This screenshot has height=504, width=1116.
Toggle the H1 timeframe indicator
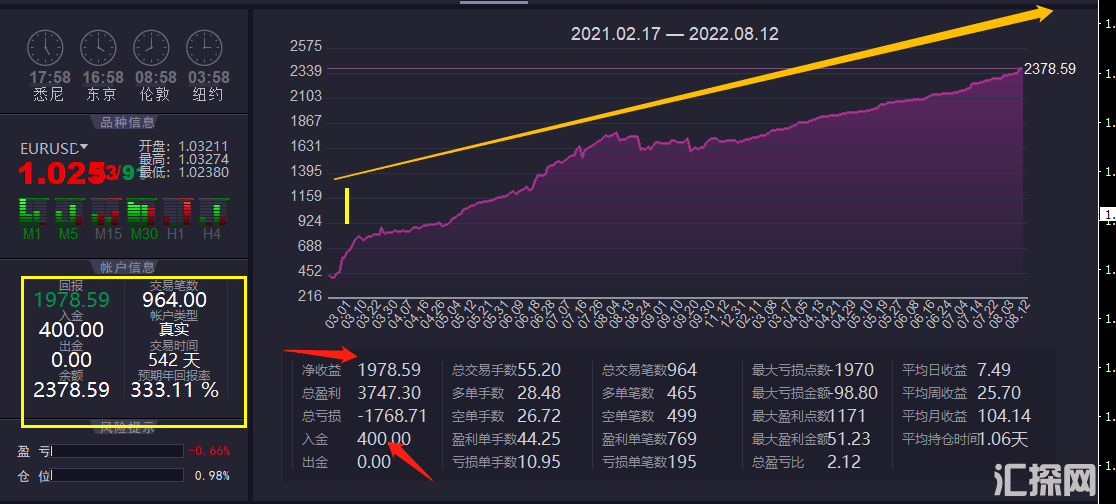pos(176,211)
